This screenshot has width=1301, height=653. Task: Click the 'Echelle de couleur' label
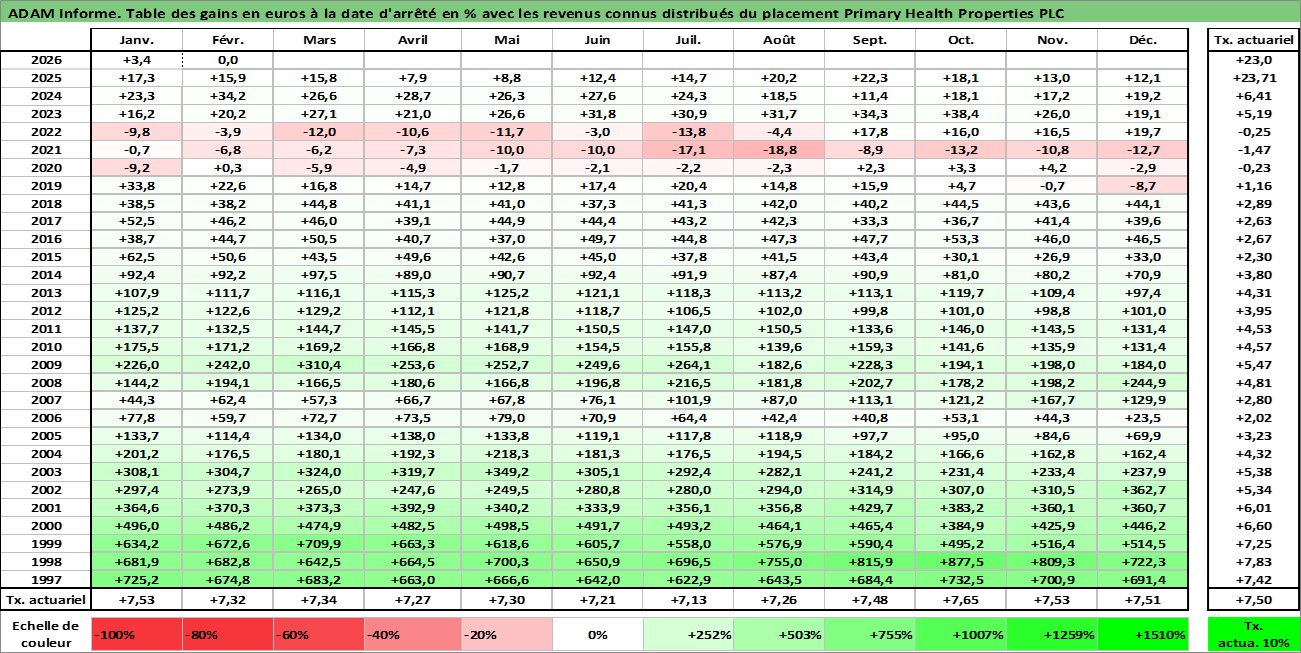[x=46, y=633]
